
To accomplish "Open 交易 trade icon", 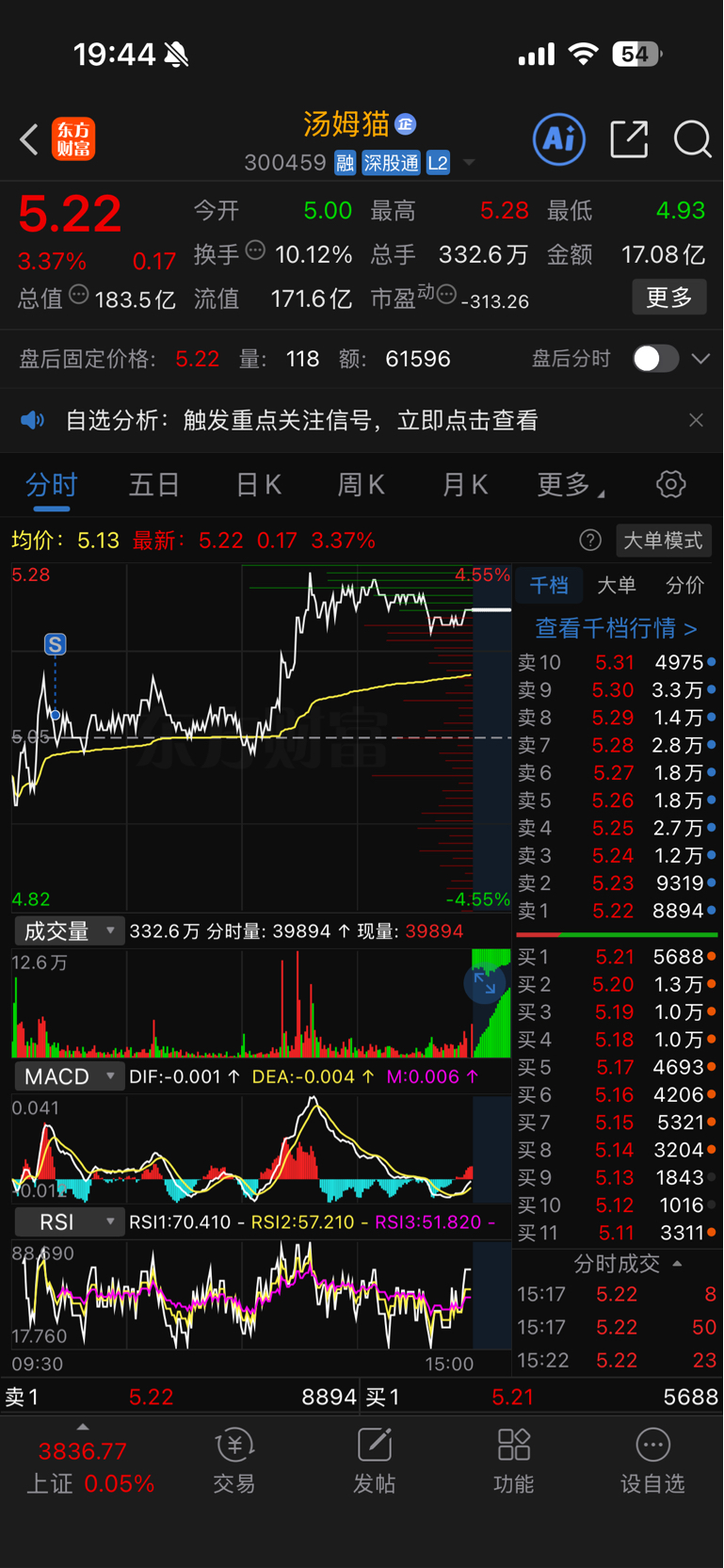I will pos(234,1462).
